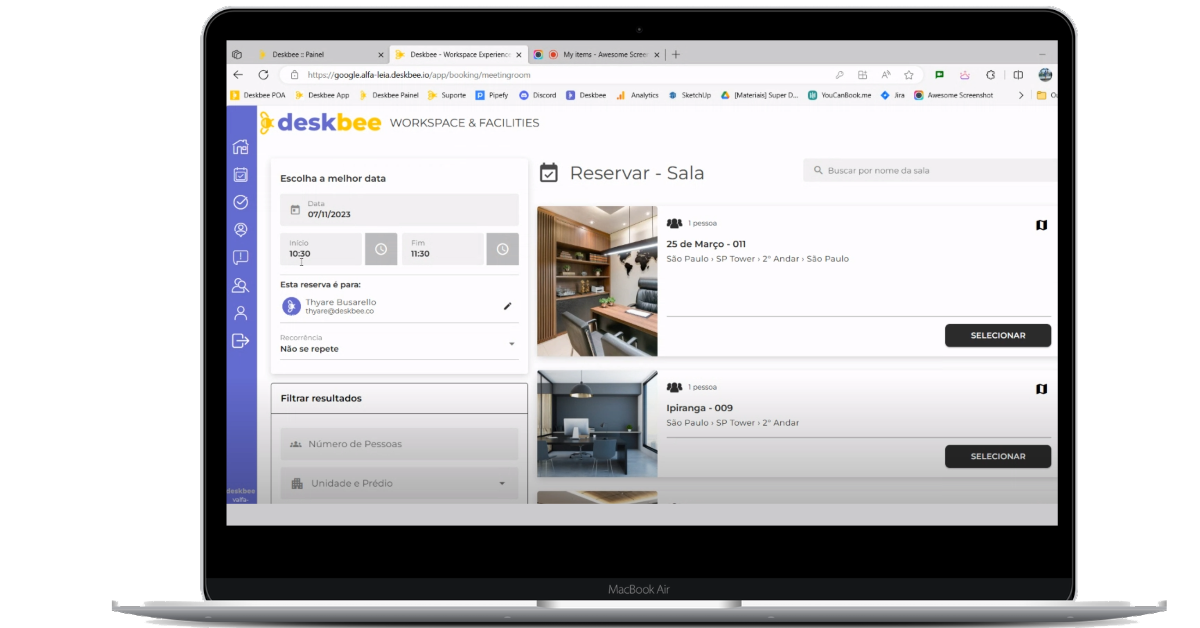Screen dimensions: 1200x628
Task: Open the clock picker for Fim time
Action: 502,248
